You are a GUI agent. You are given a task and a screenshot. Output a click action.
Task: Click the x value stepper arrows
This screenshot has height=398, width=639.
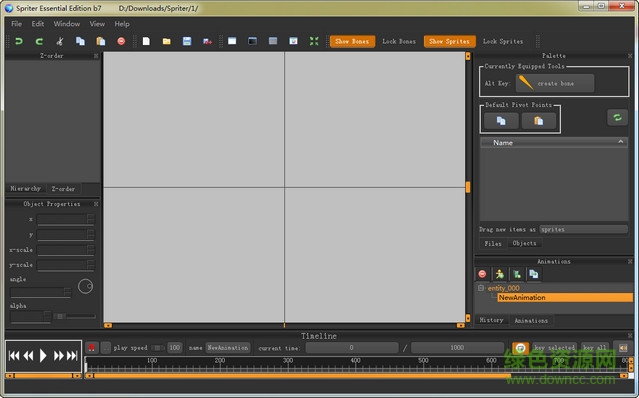(90, 219)
